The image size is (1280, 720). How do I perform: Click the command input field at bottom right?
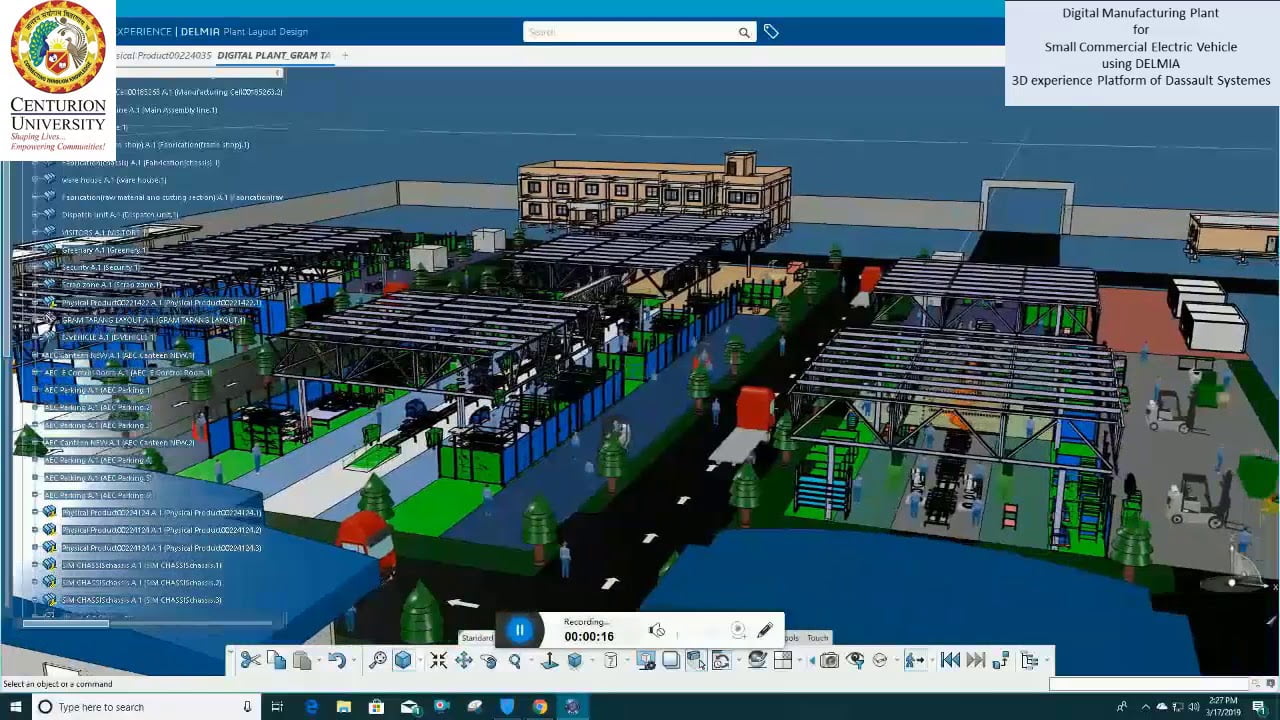point(1150,684)
